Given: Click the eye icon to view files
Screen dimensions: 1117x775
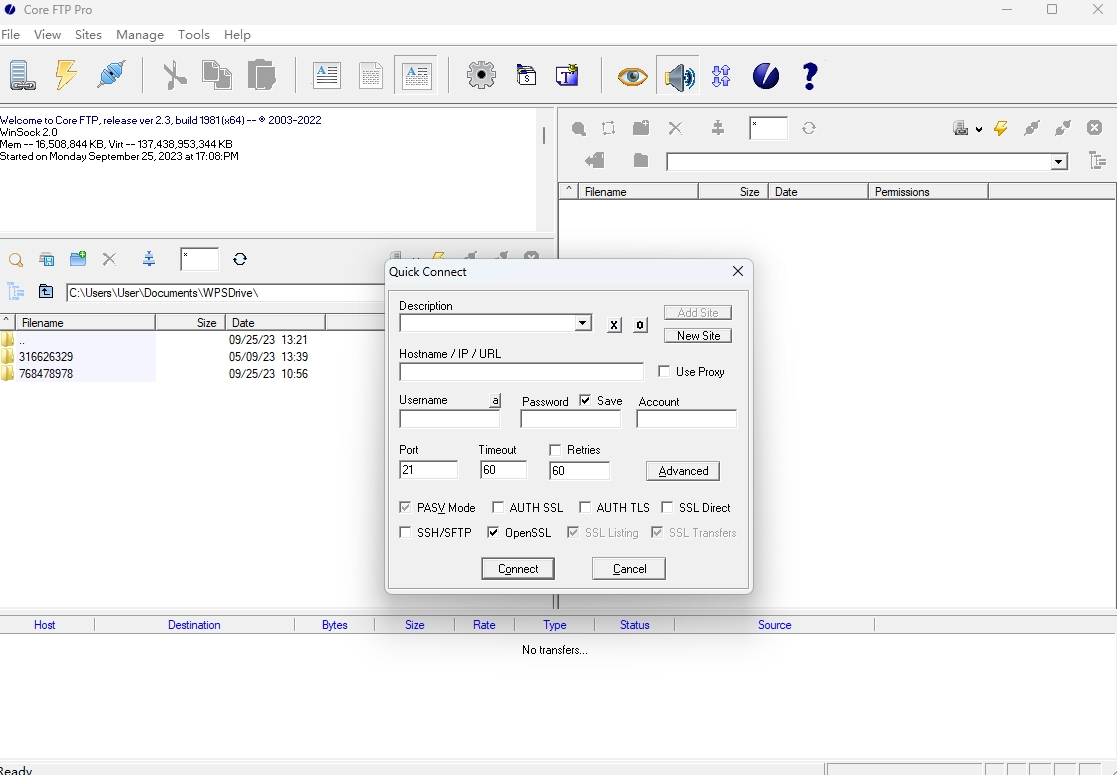Looking at the screenshot, I should [631, 76].
